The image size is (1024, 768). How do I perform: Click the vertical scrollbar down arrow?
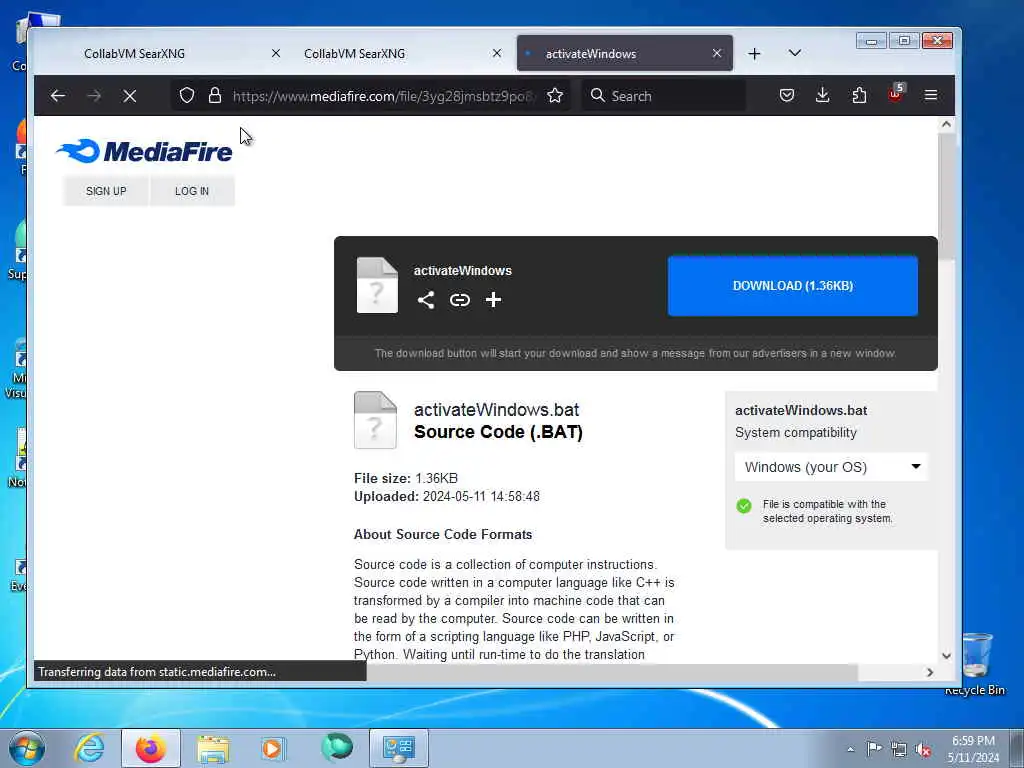(946, 656)
